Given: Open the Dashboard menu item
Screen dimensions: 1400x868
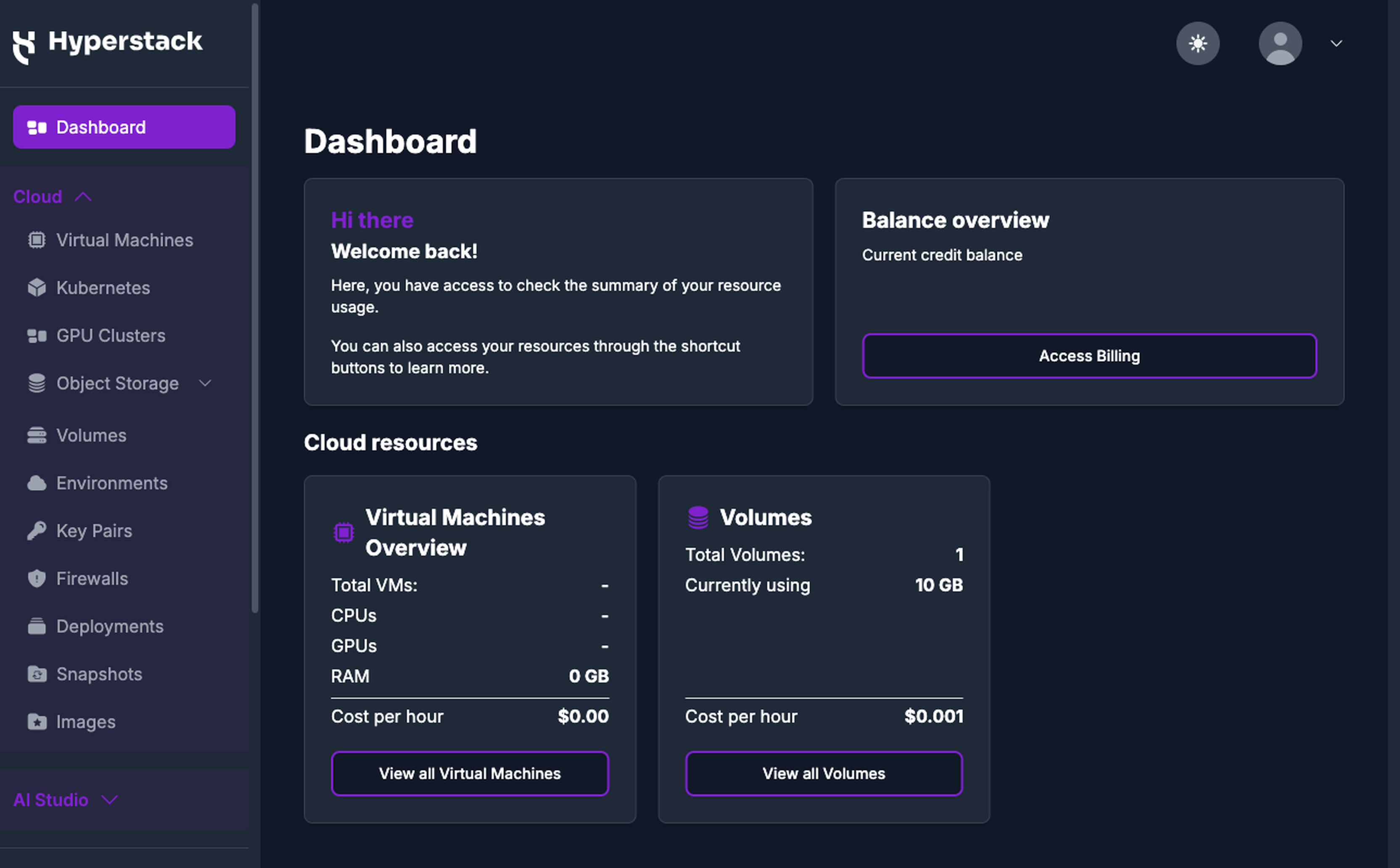Looking at the screenshot, I should click(x=124, y=127).
